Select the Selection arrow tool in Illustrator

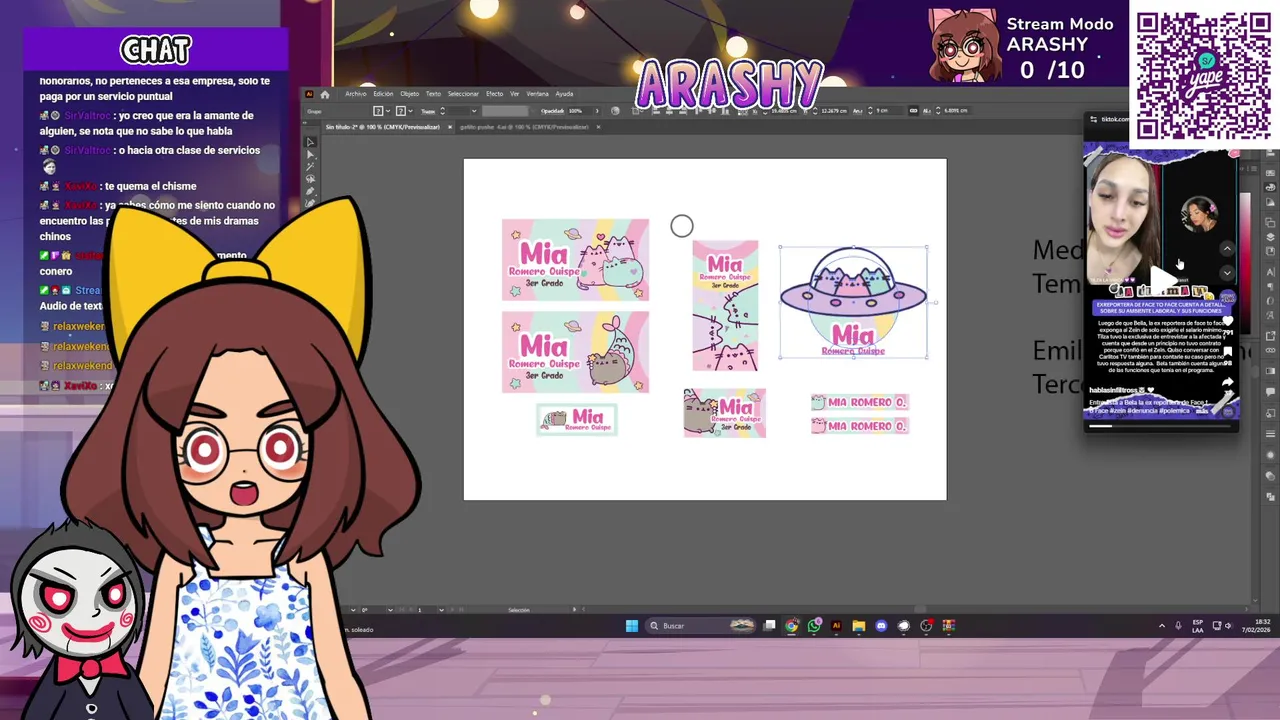pos(310,142)
